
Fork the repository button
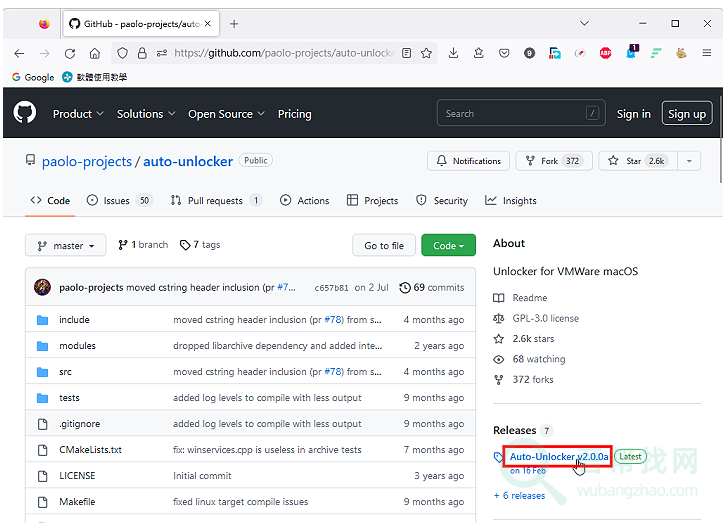[x=554, y=161]
